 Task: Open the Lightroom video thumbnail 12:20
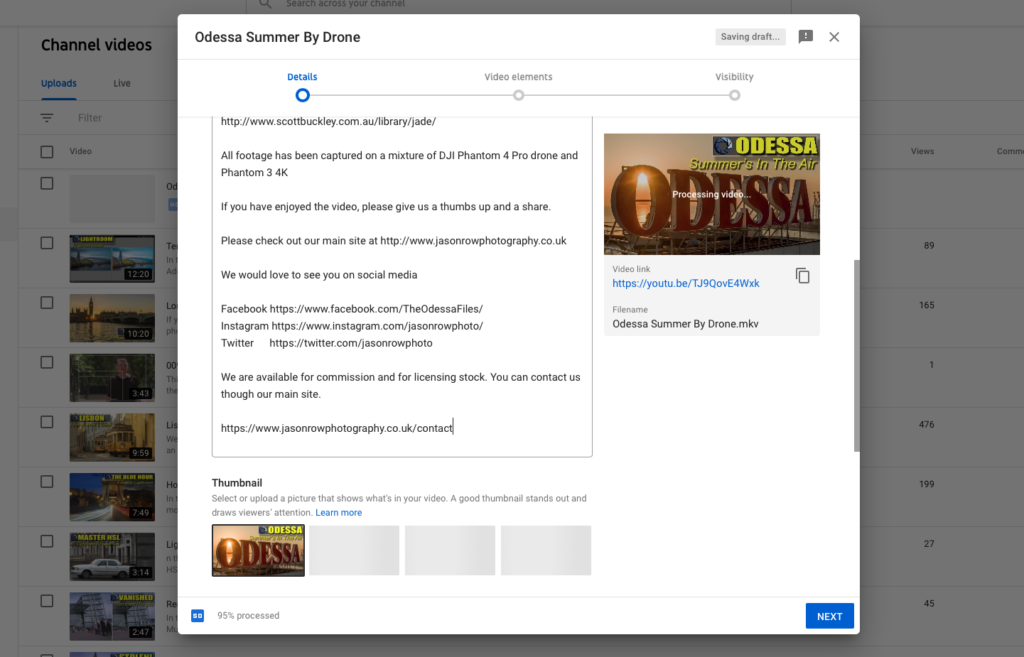[112, 259]
